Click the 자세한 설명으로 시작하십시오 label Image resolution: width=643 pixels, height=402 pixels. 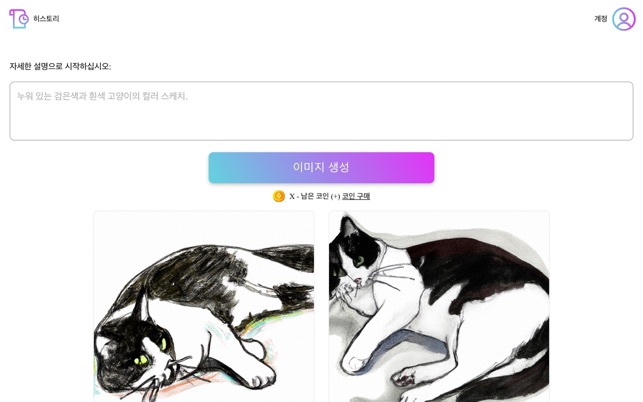(60, 66)
